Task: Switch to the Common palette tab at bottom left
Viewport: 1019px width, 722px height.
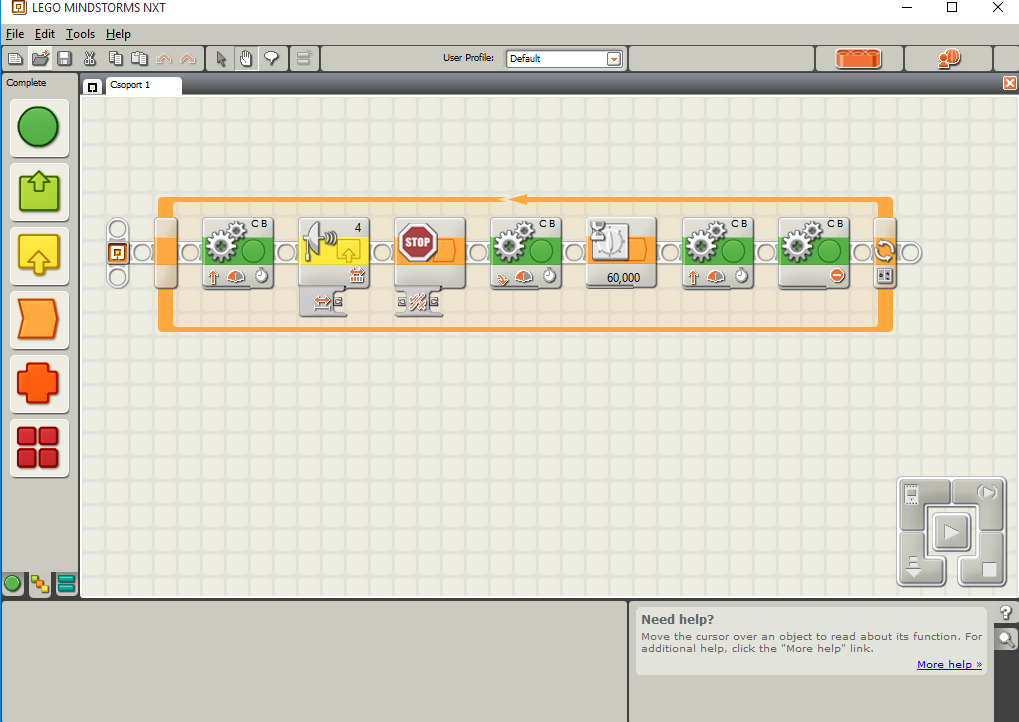Action: pyautogui.click(x=12, y=584)
